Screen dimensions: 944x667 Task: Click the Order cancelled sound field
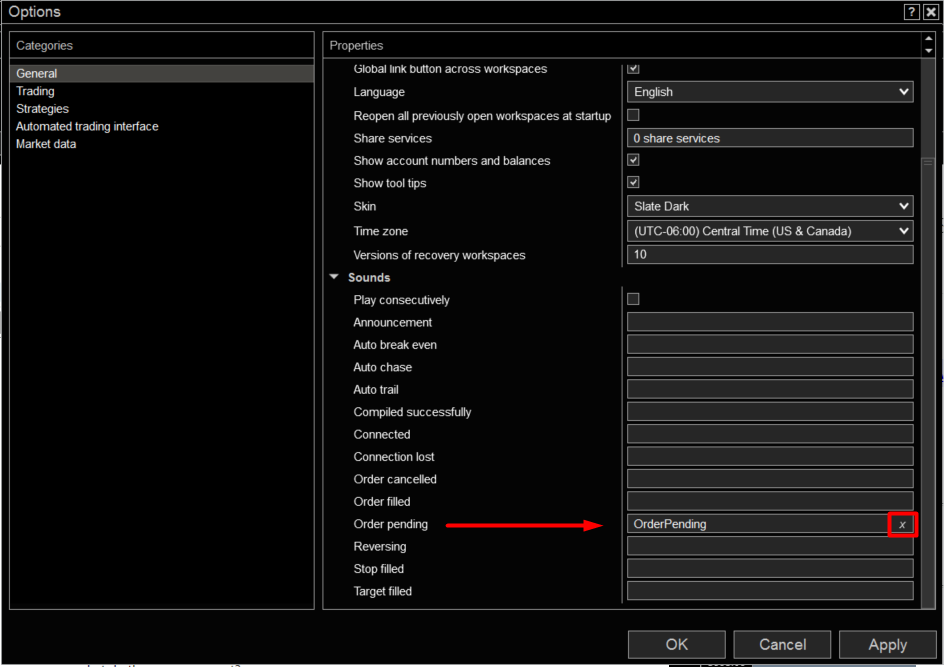[770, 479]
